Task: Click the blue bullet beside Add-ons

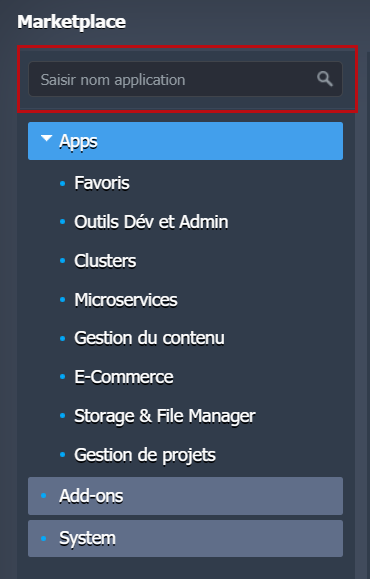Action: tap(44, 496)
